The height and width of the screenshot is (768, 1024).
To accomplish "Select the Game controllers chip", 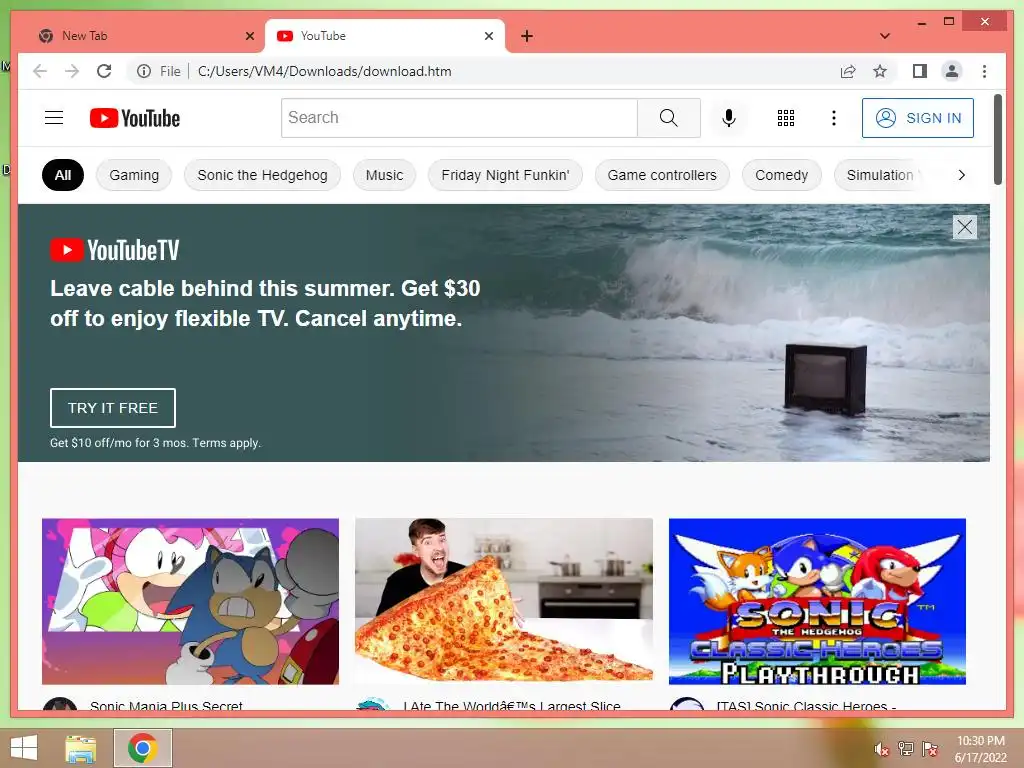I will pyautogui.click(x=662, y=175).
